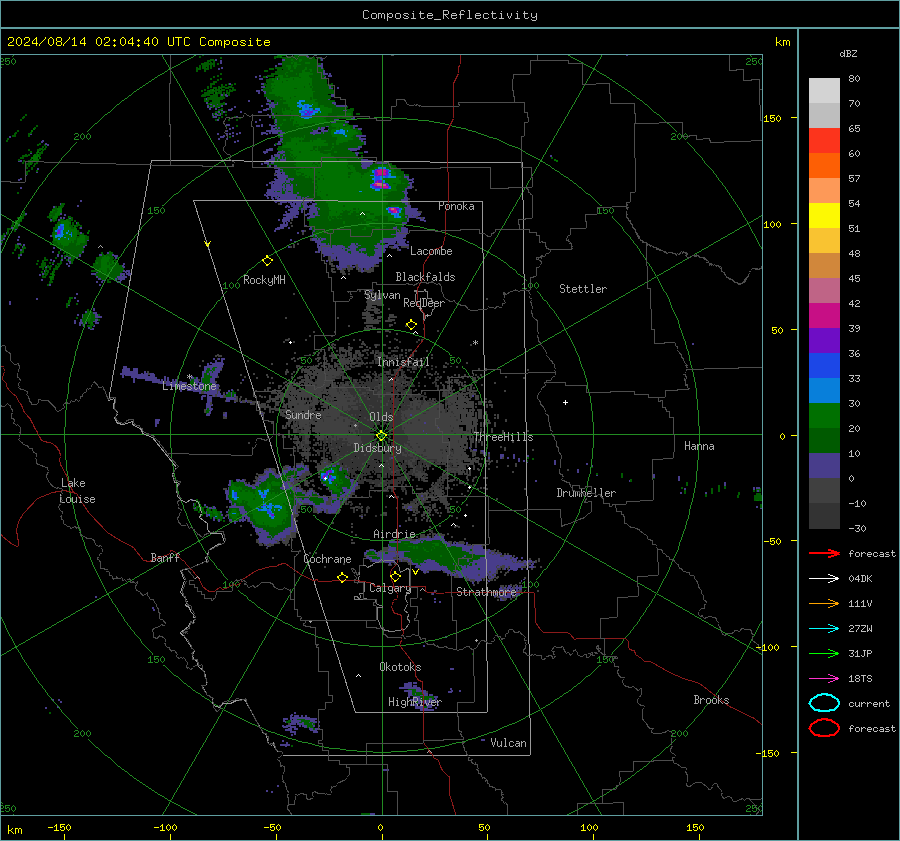
Task: Click the Sundre town label
Action: (x=303, y=414)
